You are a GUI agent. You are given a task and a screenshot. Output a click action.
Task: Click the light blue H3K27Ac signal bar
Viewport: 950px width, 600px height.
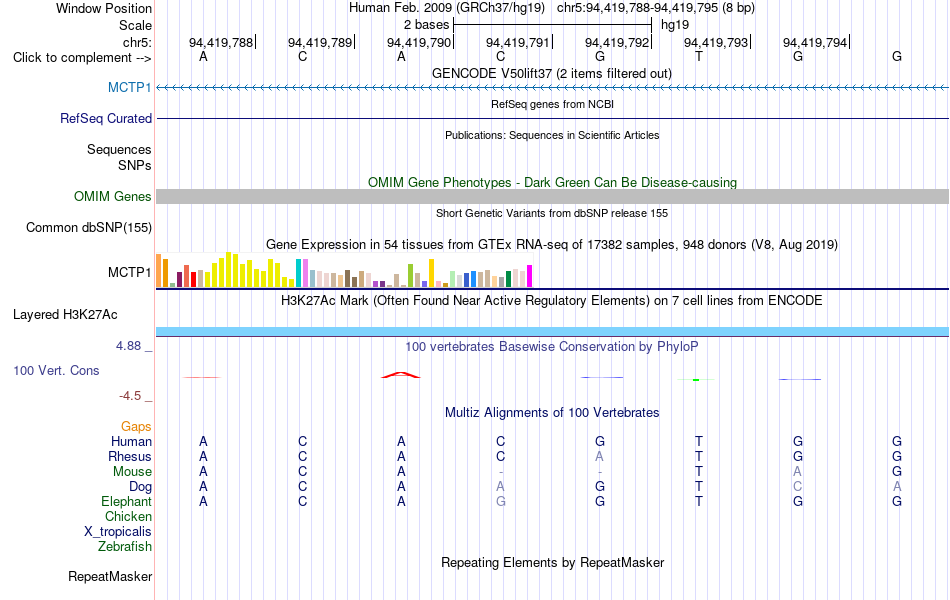[553, 332]
